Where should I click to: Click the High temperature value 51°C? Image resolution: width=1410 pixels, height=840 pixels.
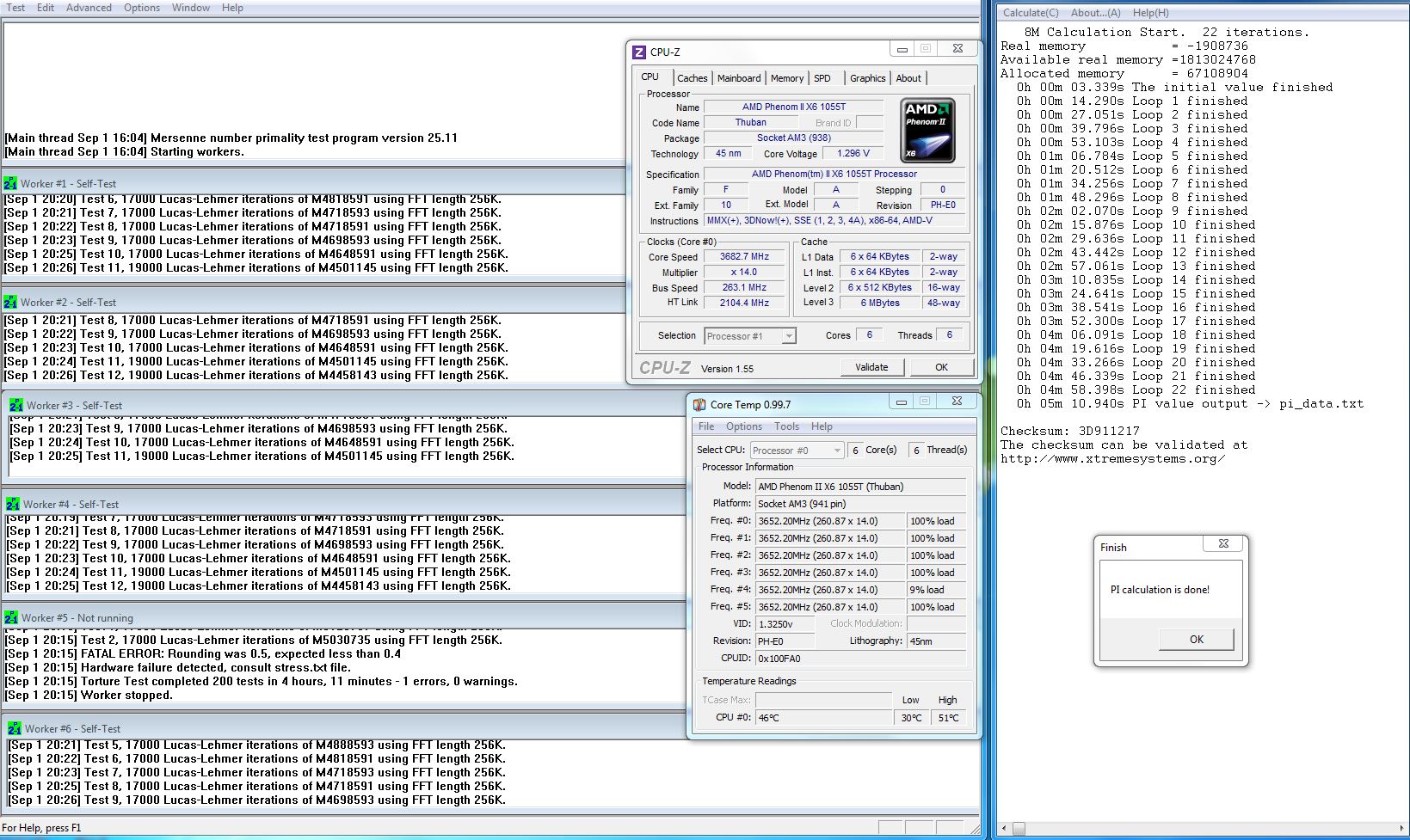click(948, 718)
